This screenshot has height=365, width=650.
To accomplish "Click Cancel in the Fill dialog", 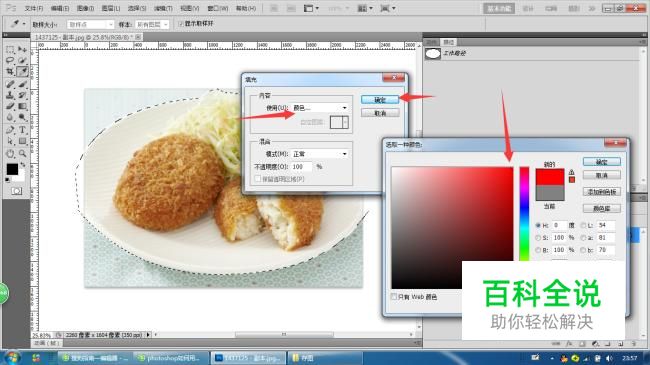I will click(x=380, y=113).
